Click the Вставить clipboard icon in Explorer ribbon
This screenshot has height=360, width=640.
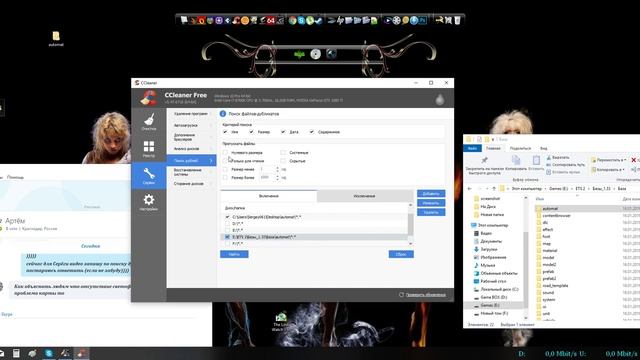point(536,160)
